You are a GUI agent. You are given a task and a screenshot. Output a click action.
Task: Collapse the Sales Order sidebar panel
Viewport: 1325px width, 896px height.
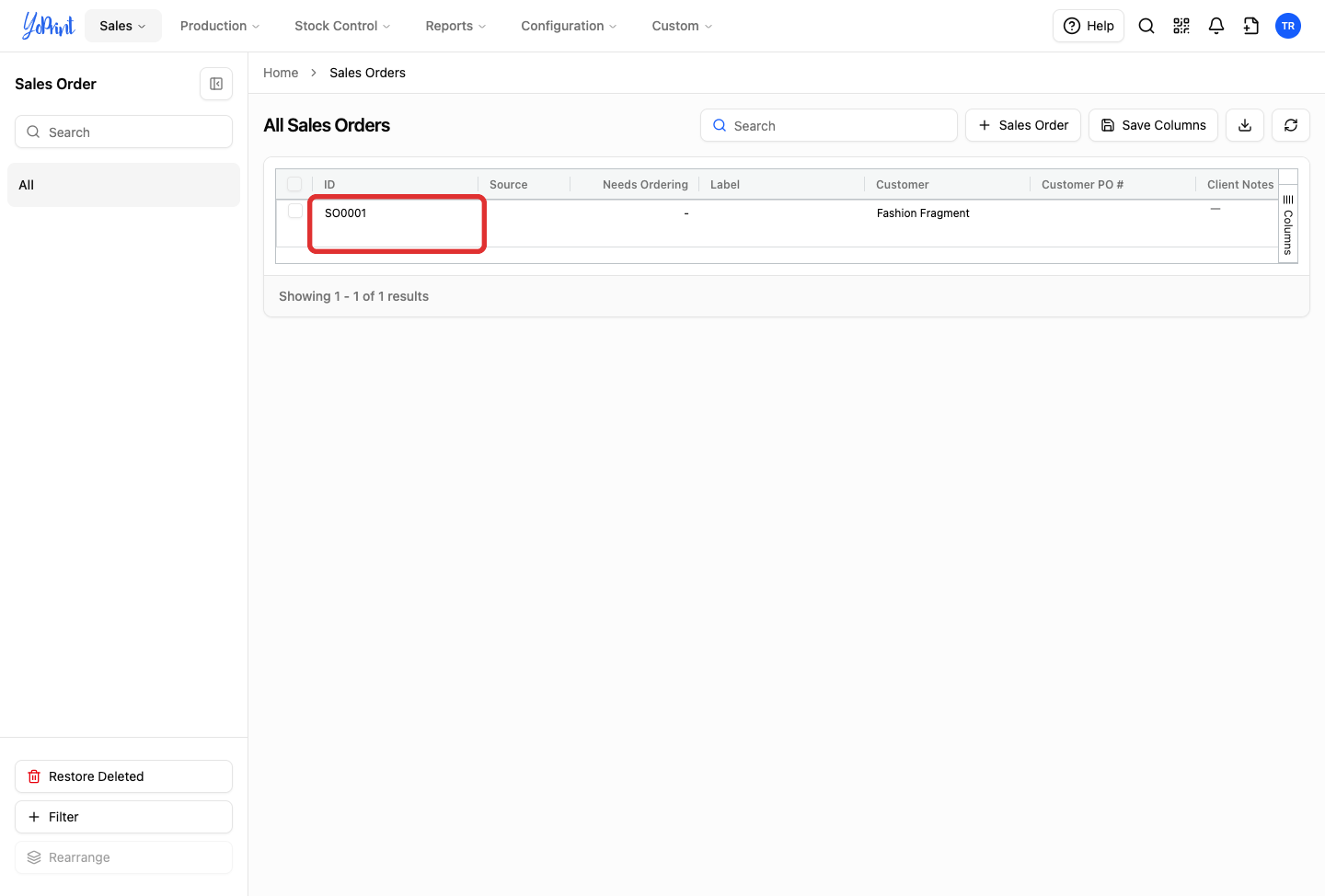click(216, 84)
